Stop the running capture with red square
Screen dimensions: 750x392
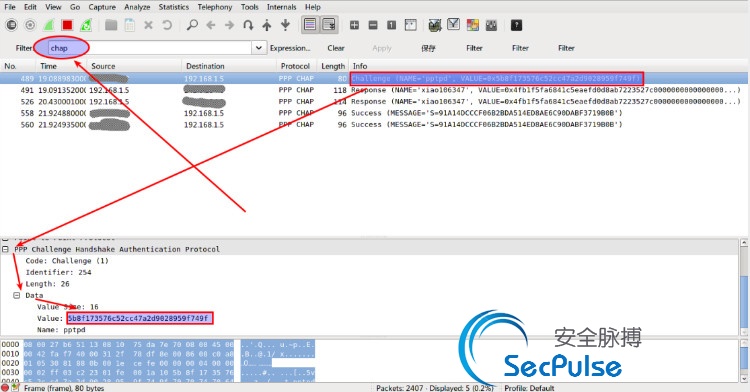pyautogui.click(x=67, y=25)
